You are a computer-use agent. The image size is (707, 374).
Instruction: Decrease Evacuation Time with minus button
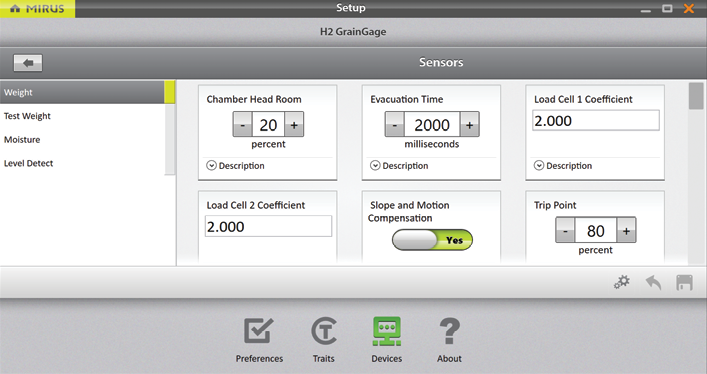coord(395,125)
